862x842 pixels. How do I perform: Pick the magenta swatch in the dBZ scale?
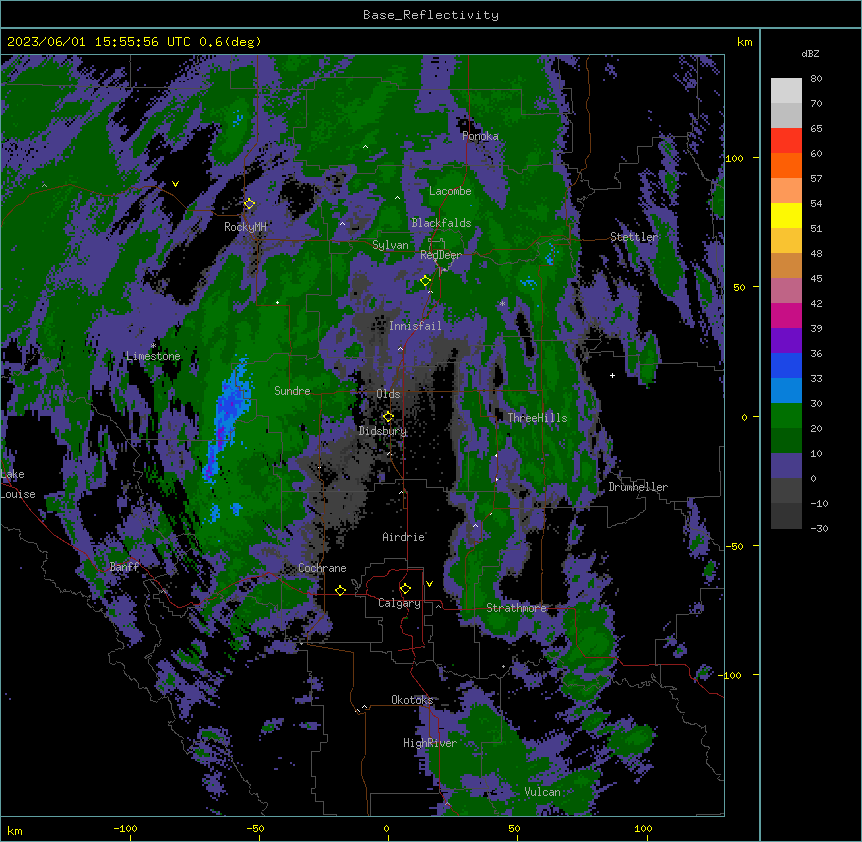click(786, 315)
